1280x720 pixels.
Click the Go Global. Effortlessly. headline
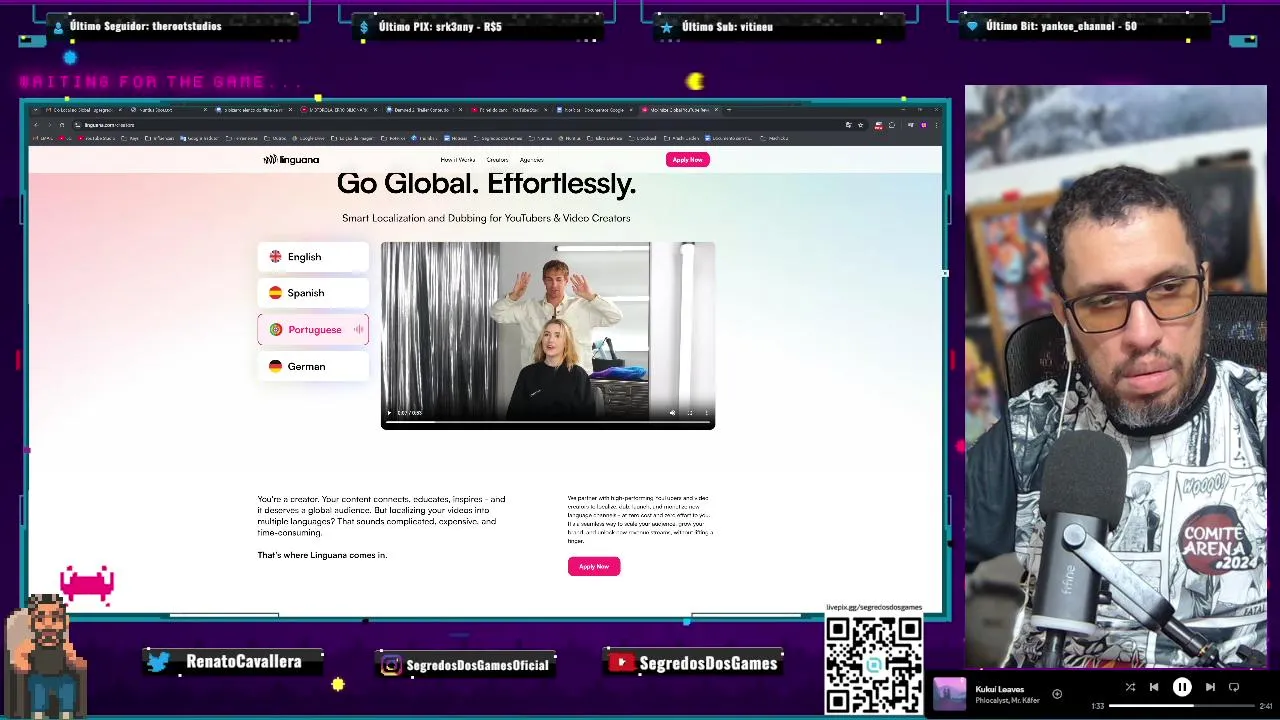point(486,184)
